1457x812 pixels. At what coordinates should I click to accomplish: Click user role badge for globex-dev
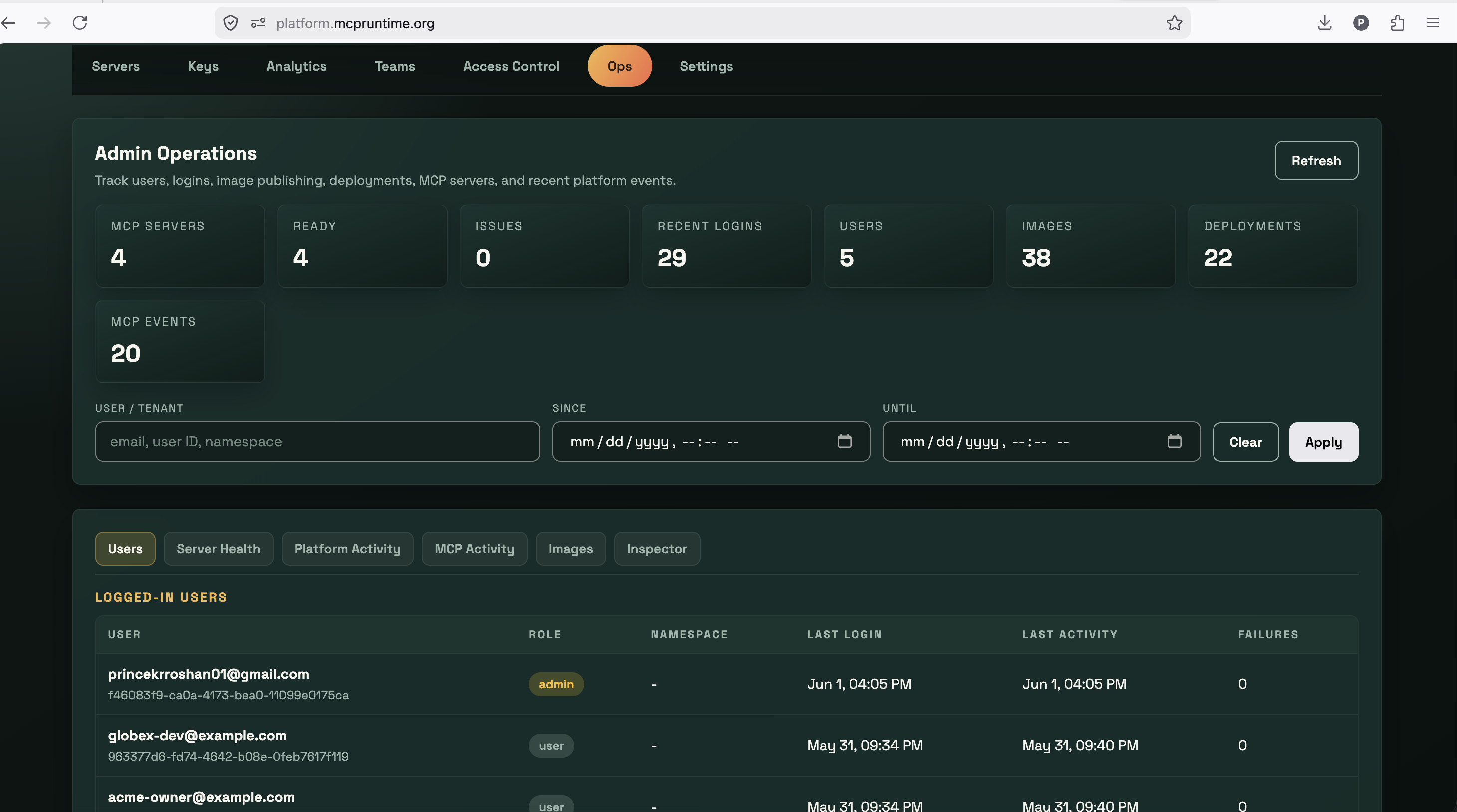[x=551, y=745]
